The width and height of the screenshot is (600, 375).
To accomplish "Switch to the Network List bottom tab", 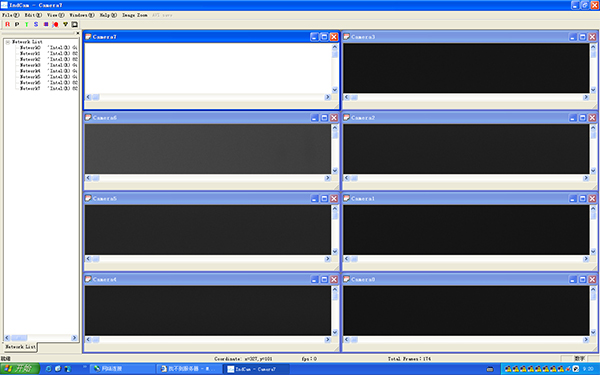I will (x=20, y=347).
